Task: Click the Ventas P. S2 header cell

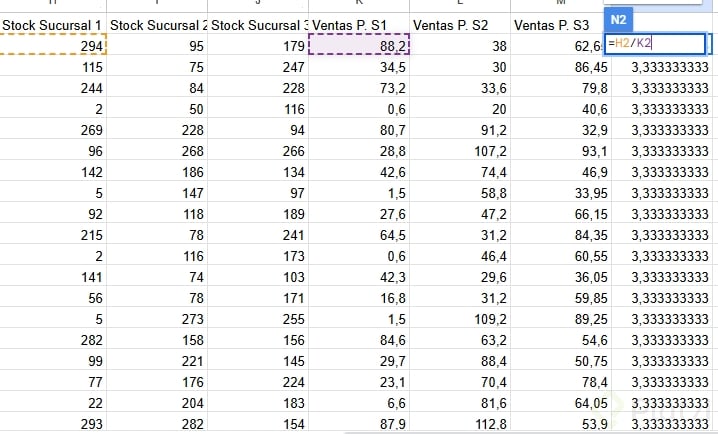Action: (x=460, y=23)
